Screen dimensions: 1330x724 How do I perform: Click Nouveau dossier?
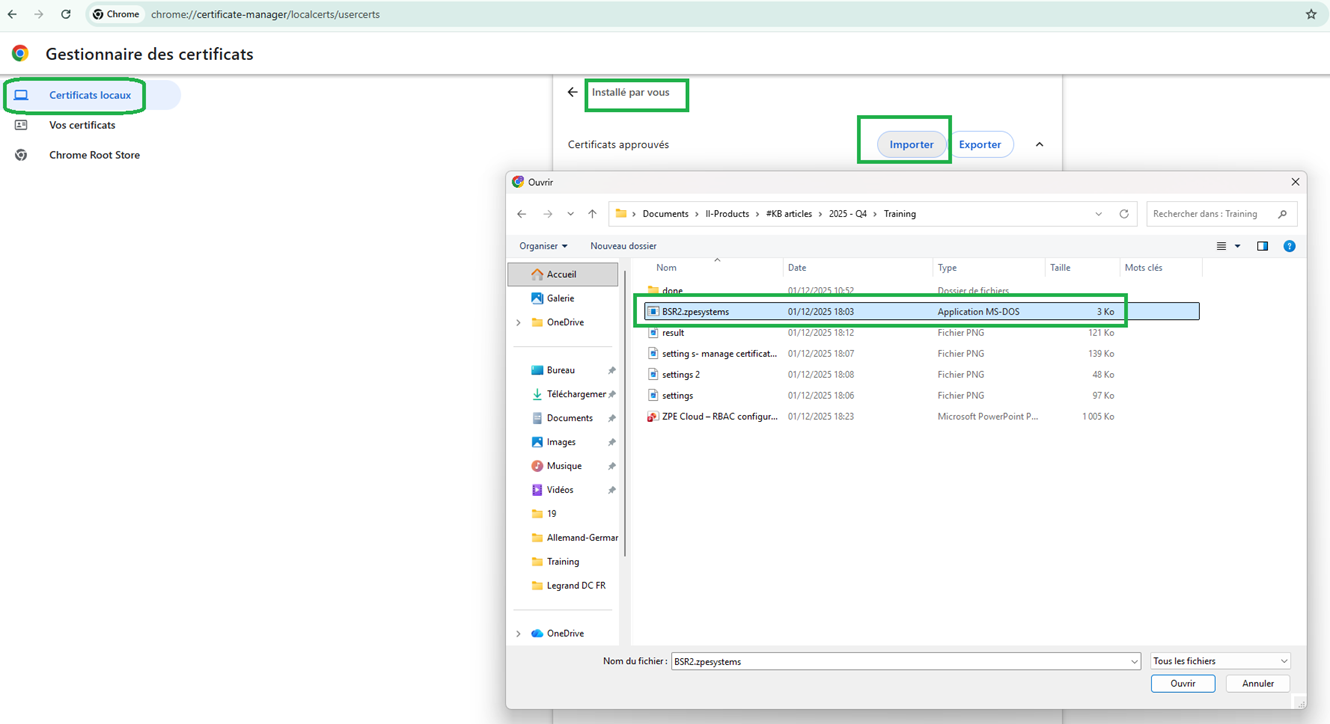point(623,246)
